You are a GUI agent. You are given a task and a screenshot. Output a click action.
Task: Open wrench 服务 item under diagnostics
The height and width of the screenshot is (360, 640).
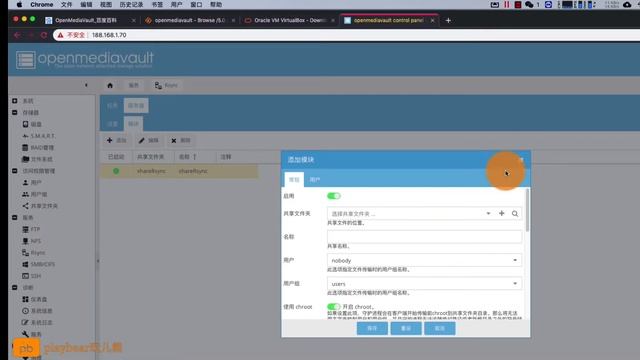coord(32,334)
